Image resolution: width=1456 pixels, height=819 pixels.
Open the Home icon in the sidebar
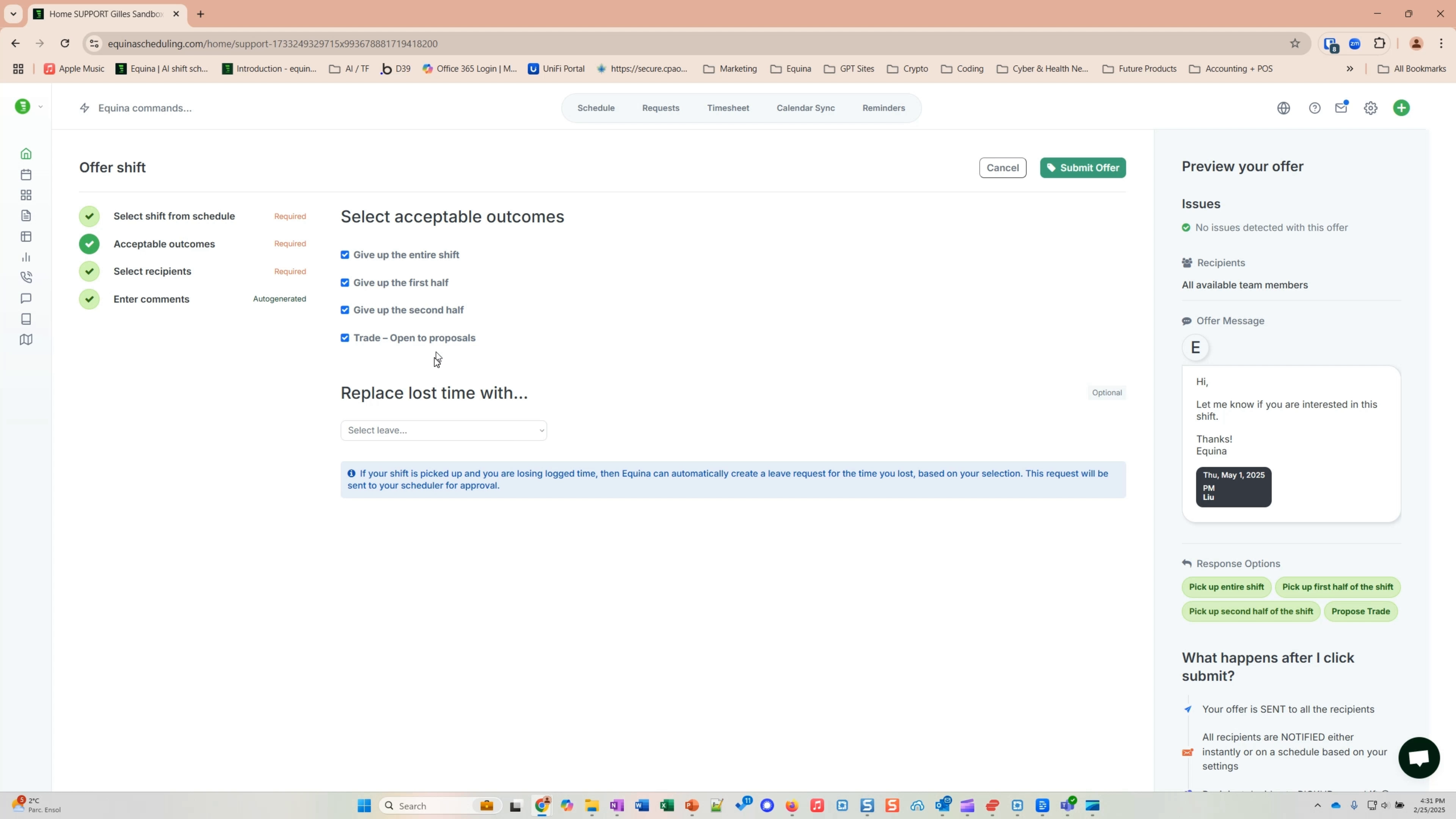point(26,154)
